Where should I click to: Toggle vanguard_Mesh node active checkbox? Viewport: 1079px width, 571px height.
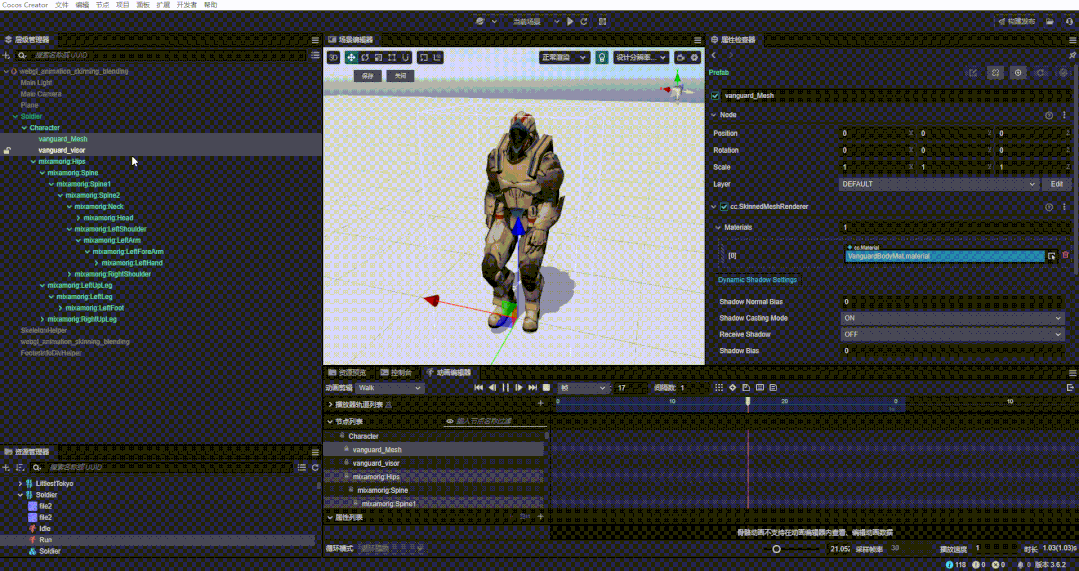(x=716, y=96)
